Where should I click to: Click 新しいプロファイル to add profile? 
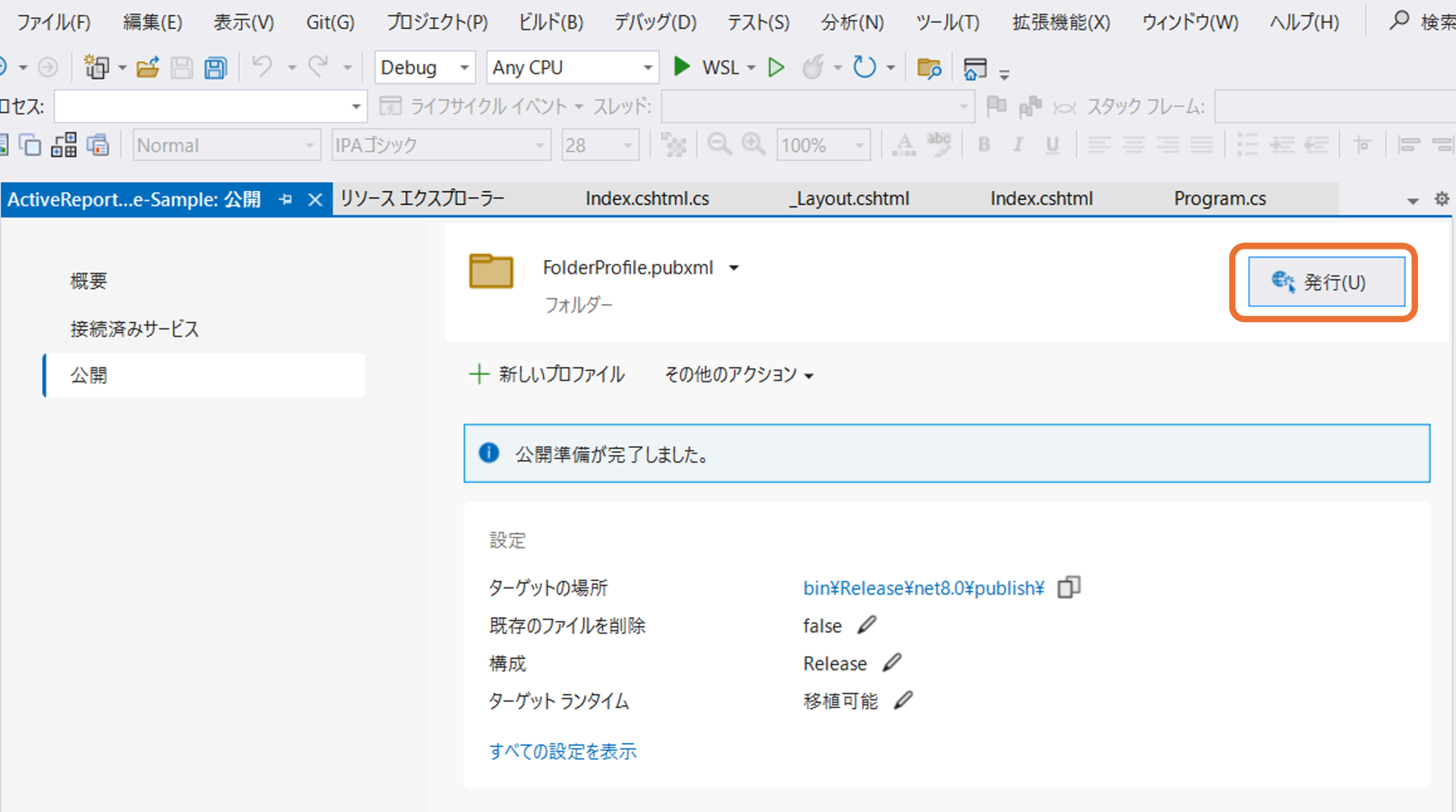pos(546,374)
